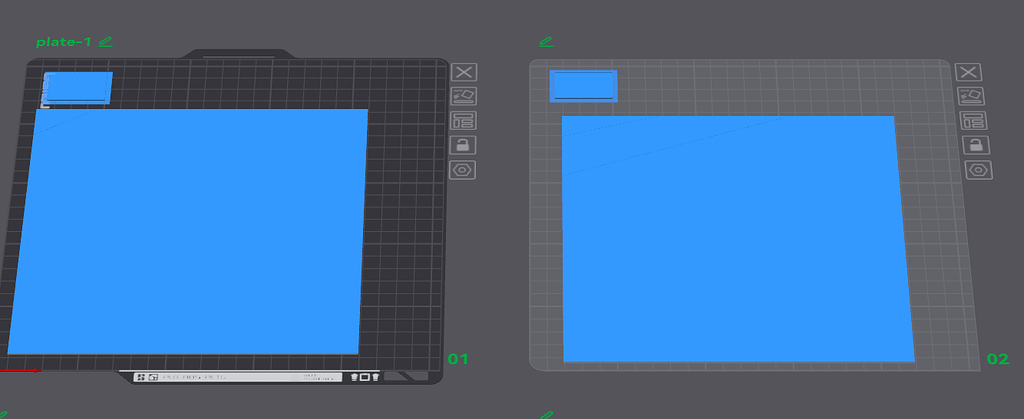Select the large blue object on plate 01
Screen dimensions: 1024x419
click(x=188, y=232)
